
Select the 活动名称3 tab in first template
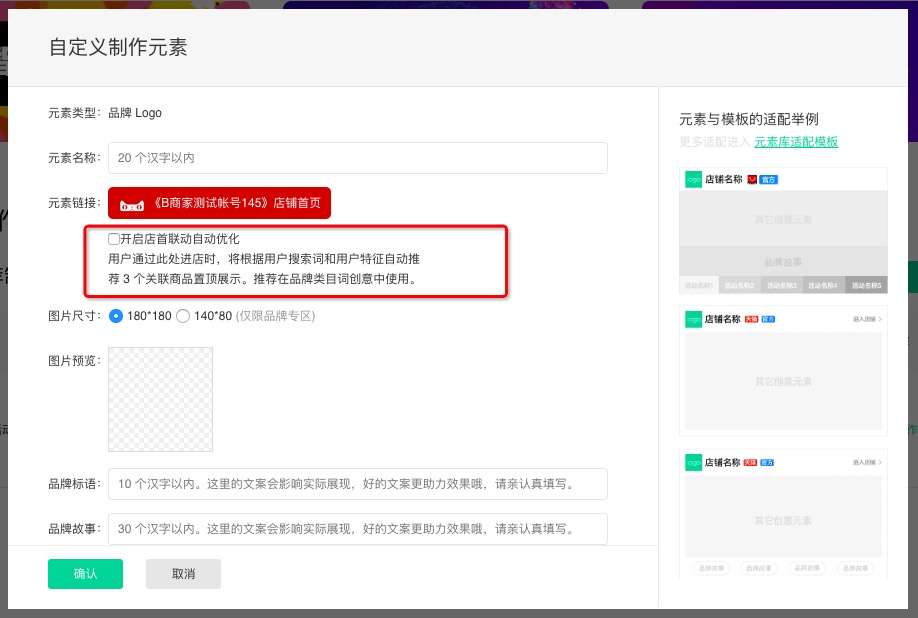click(x=782, y=285)
